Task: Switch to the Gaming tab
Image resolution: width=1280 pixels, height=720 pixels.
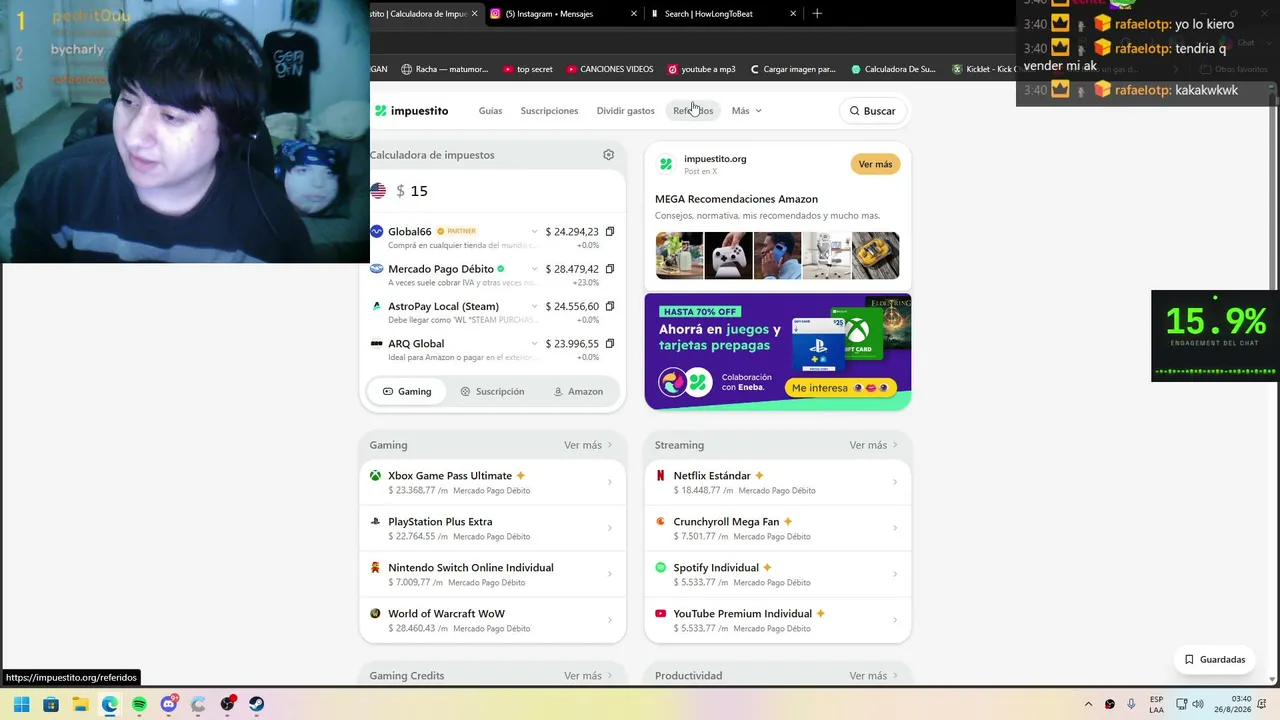Action: pyautogui.click(x=407, y=391)
